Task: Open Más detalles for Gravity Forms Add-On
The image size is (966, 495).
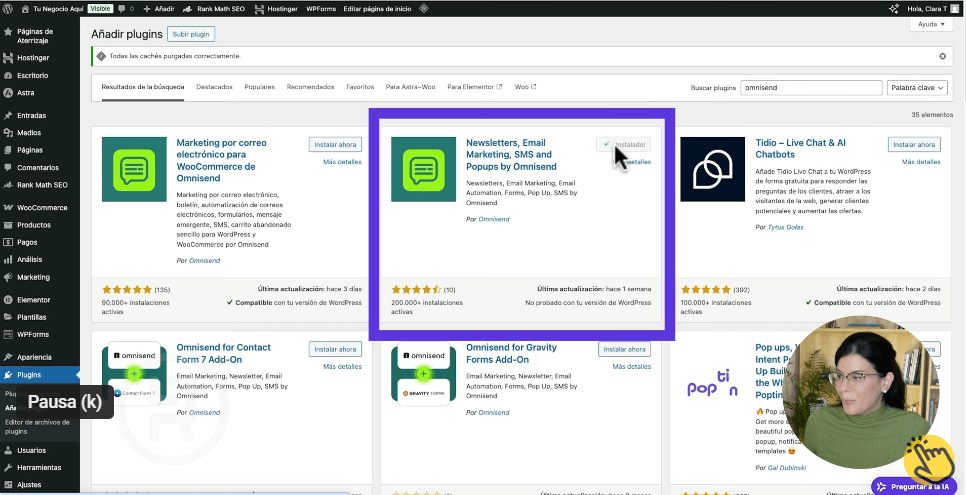Action: pos(631,366)
